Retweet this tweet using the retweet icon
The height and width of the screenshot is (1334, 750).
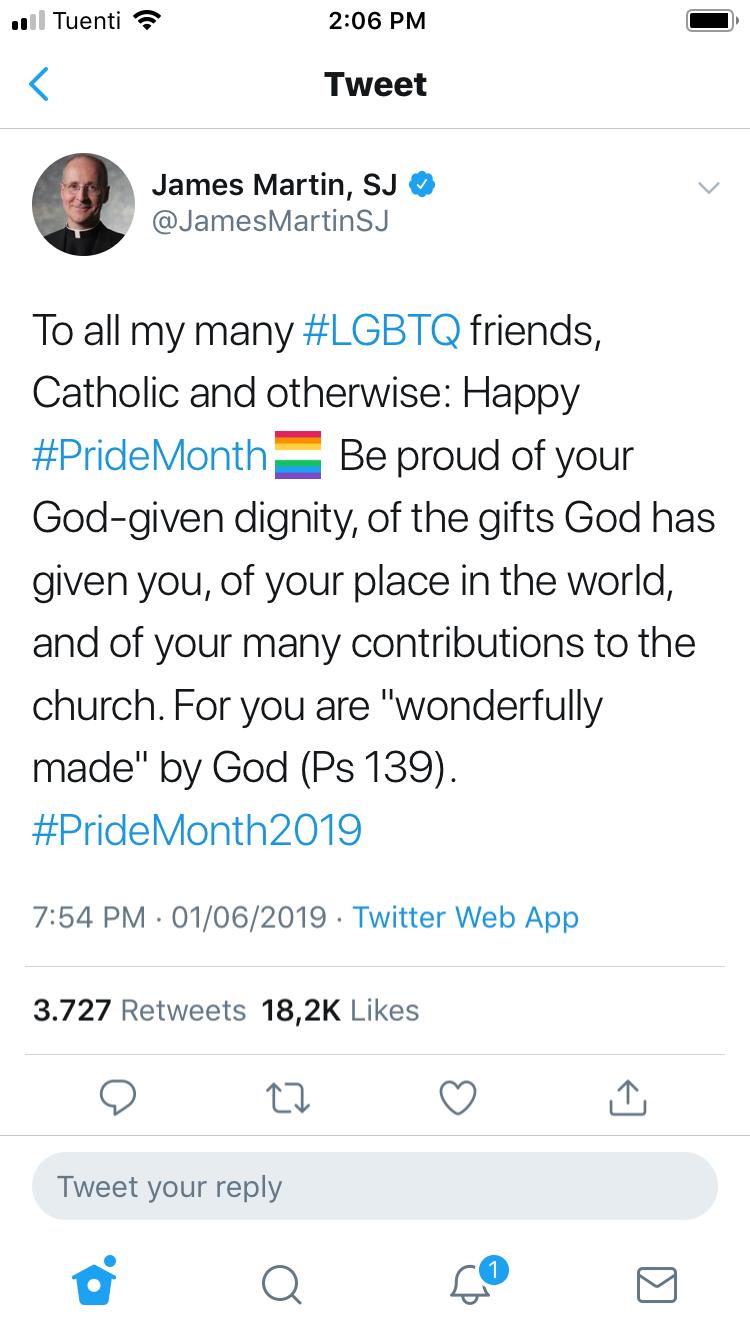288,1098
